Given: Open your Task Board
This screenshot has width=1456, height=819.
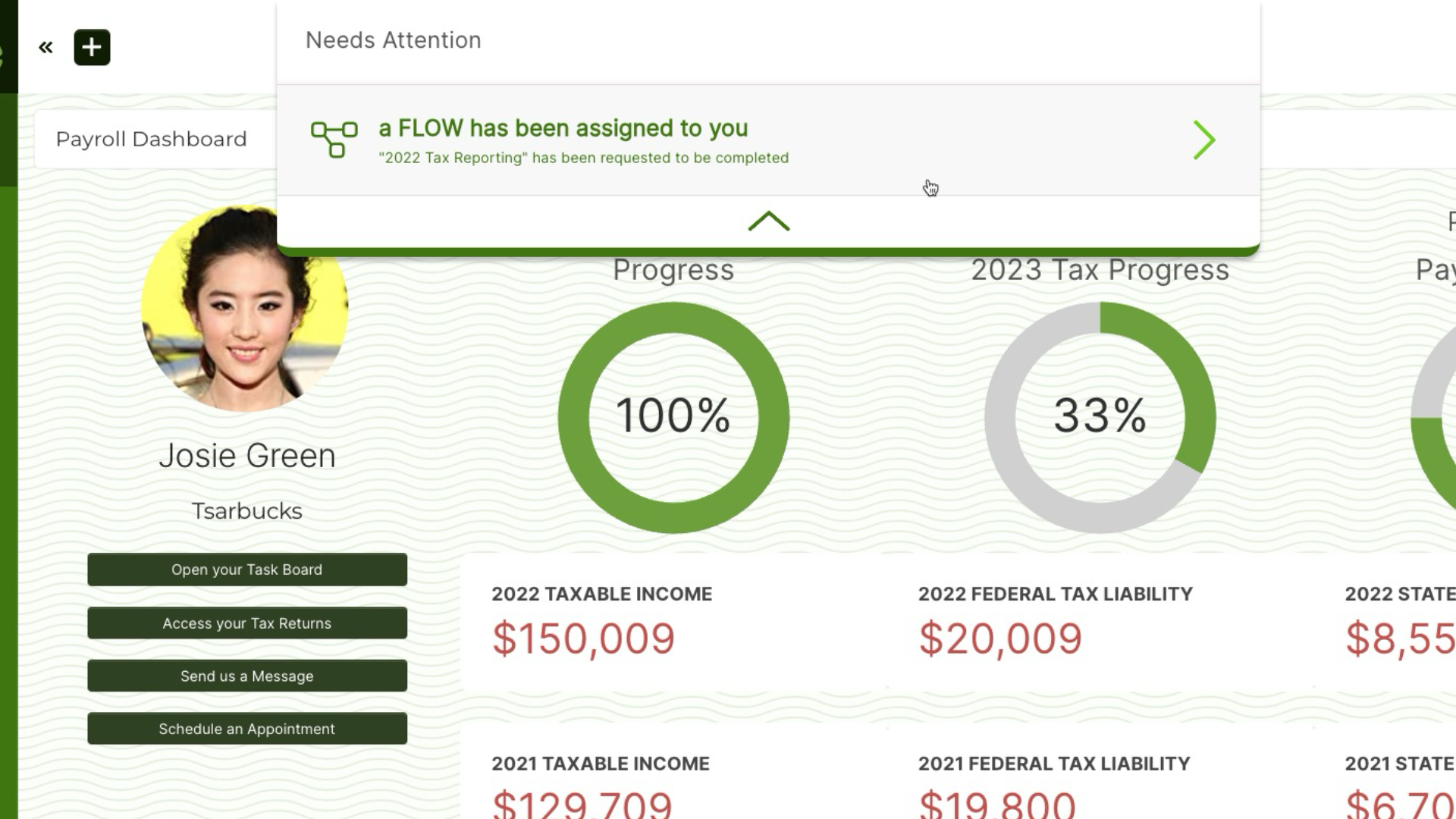Looking at the screenshot, I should click(247, 570).
